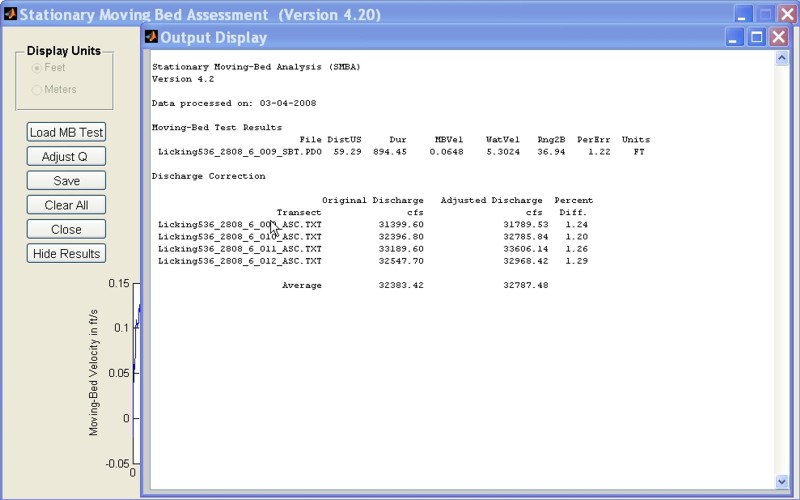Image resolution: width=800 pixels, height=500 pixels.
Task: Click scroll up arrow in Output Display
Action: point(782,58)
